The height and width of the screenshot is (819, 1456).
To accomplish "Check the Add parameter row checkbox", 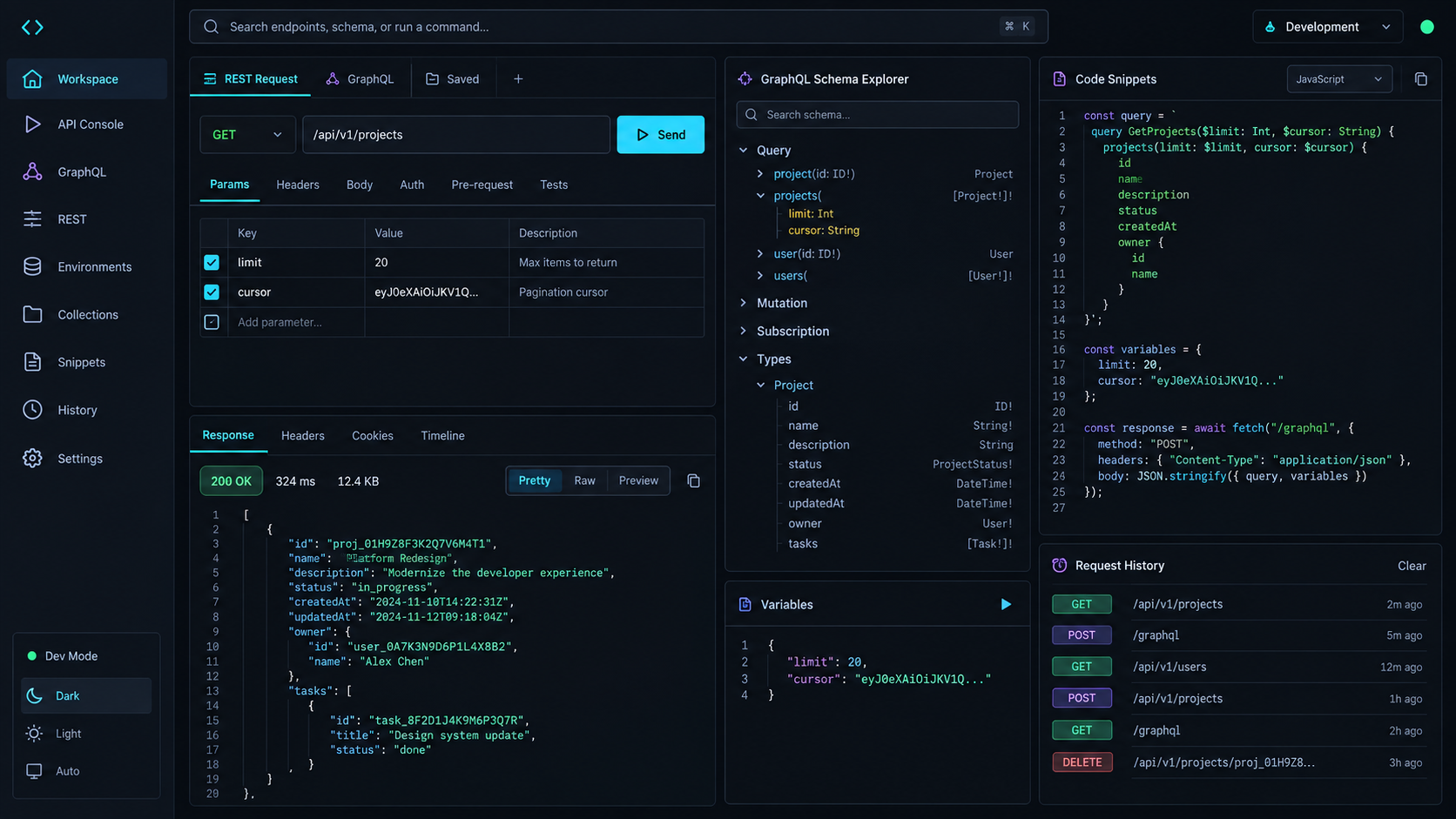I will click(212, 322).
